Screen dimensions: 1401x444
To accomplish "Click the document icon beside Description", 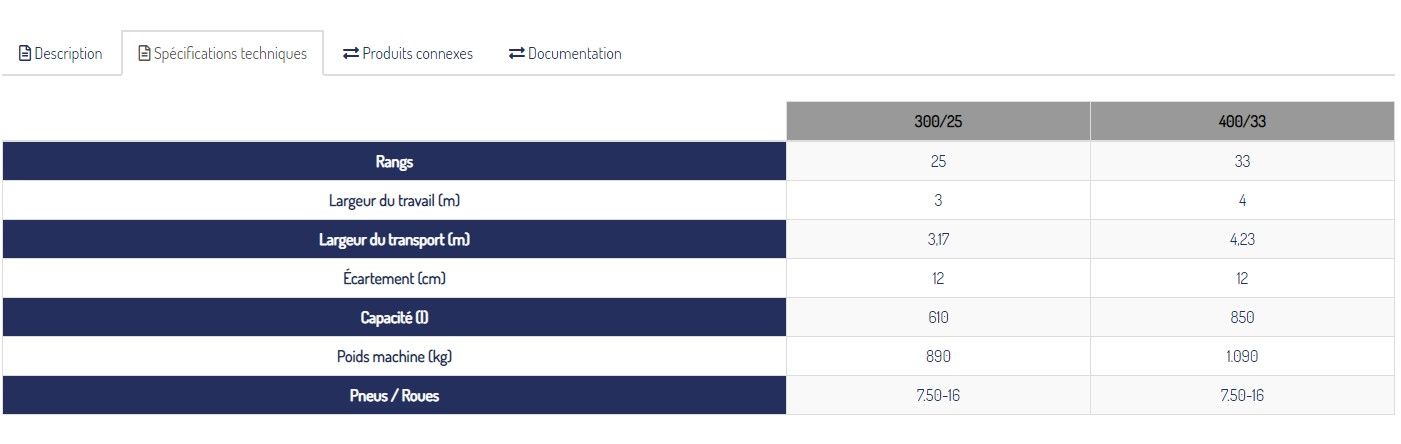I will coord(26,54).
